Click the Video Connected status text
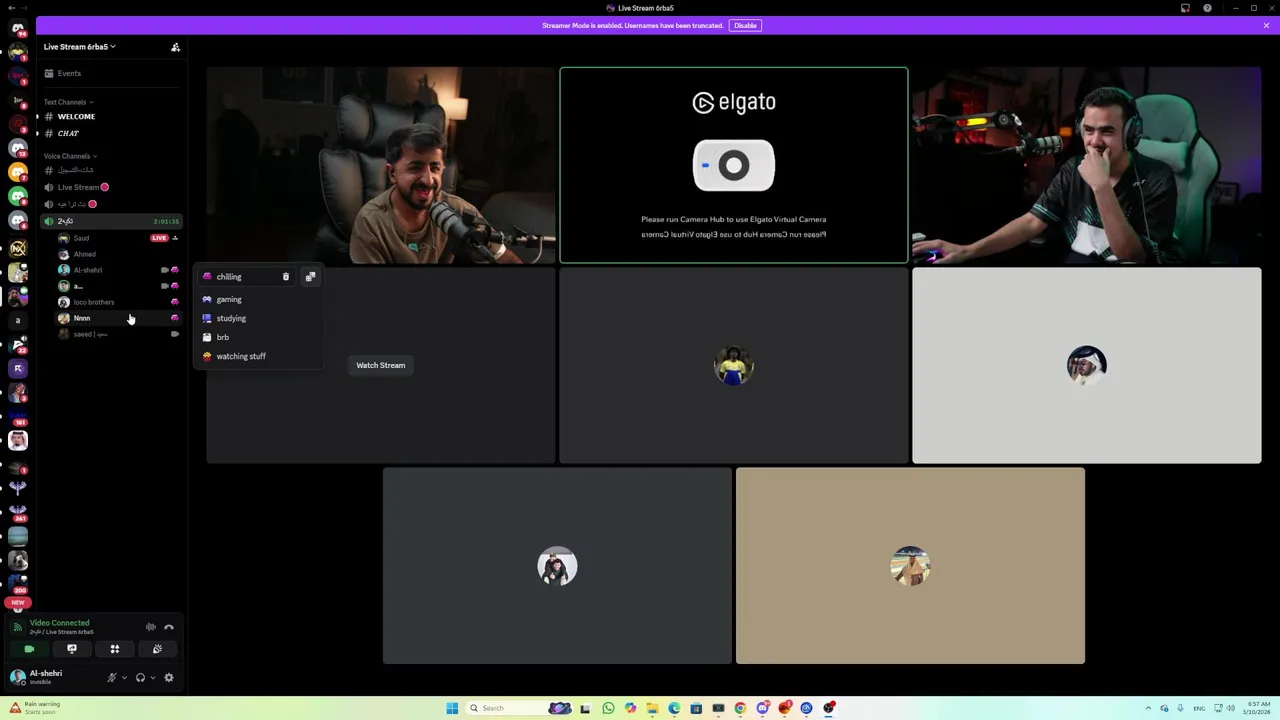Image resolution: width=1280 pixels, height=720 pixels. click(x=59, y=623)
